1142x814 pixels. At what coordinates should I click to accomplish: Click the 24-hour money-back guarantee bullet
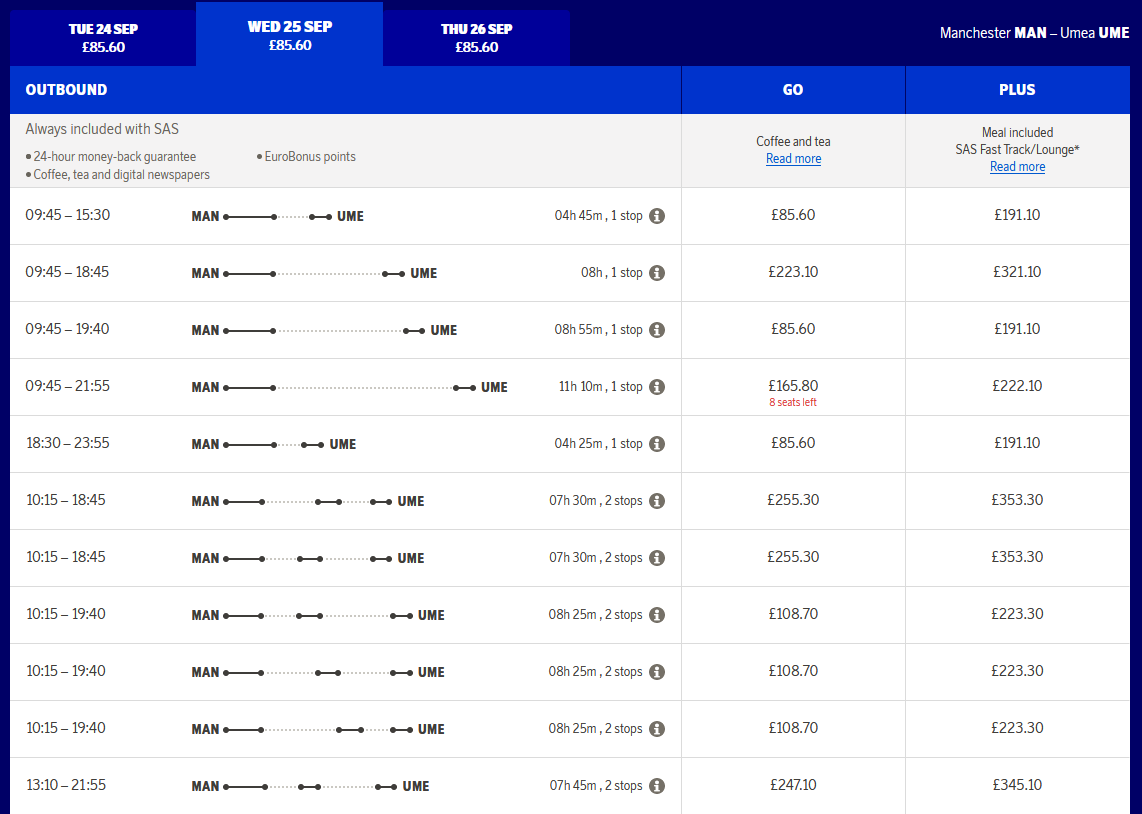tap(111, 157)
